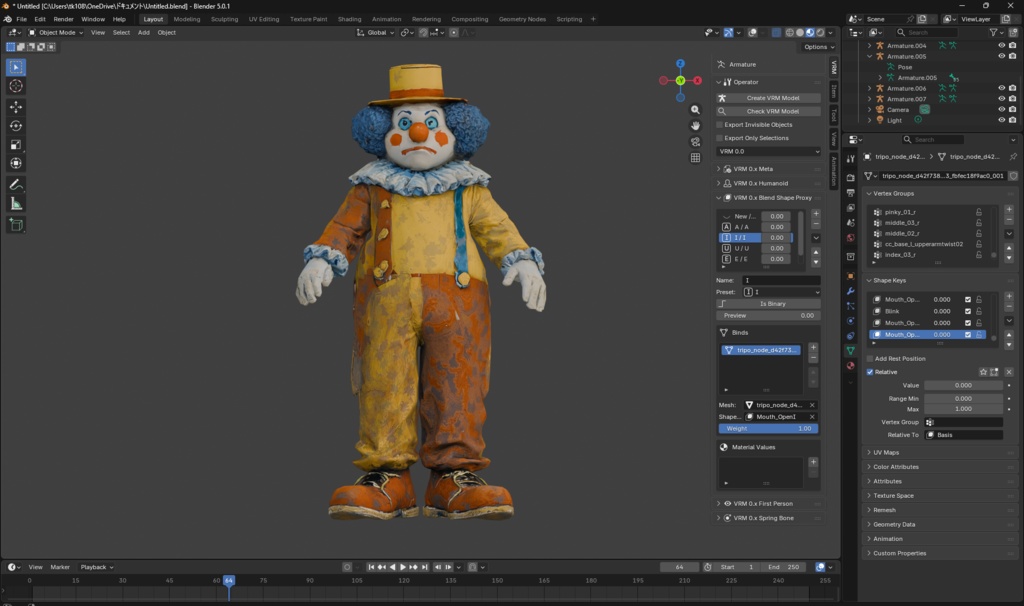The width and height of the screenshot is (1024, 606).
Task: Open the Render menu
Action: (x=63, y=19)
